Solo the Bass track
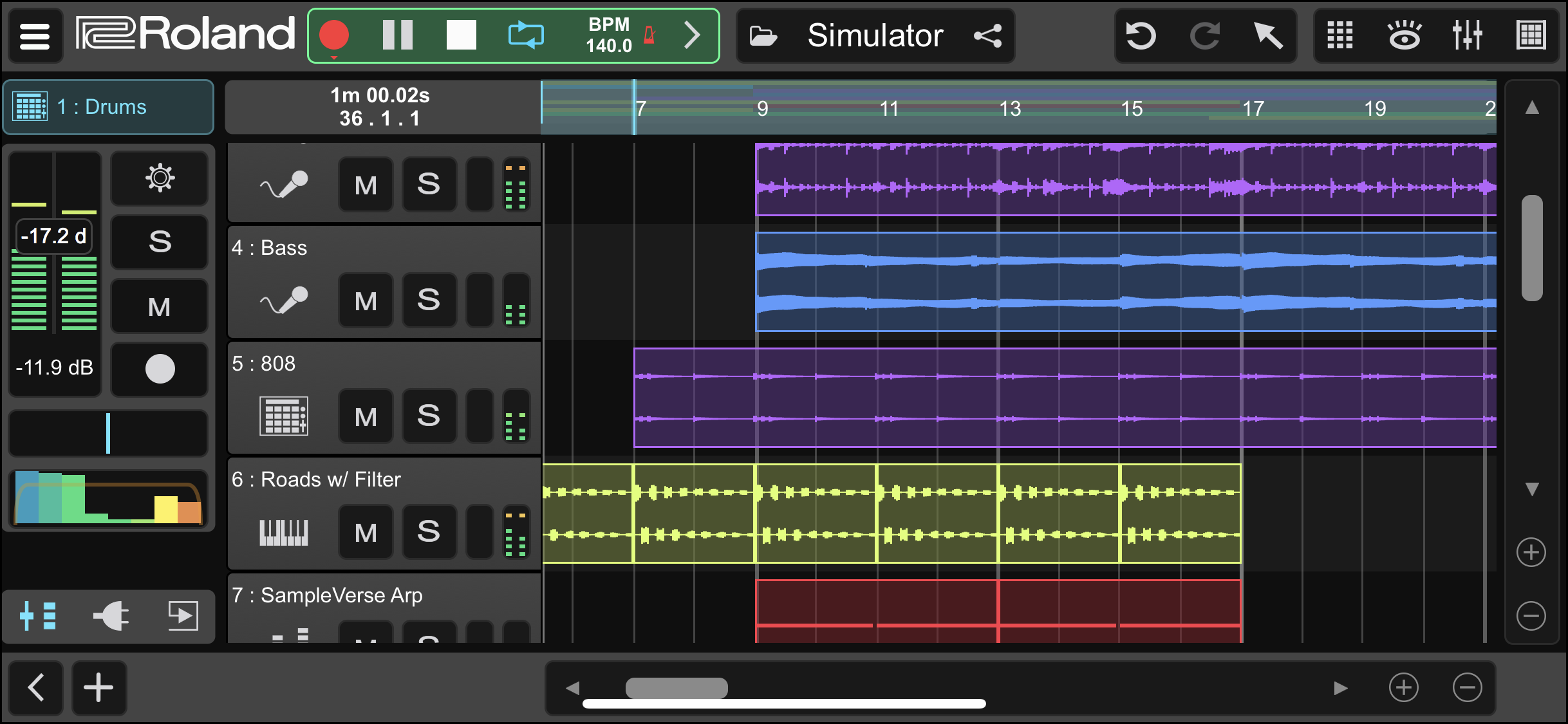Viewport: 1568px width, 724px height. (x=429, y=301)
